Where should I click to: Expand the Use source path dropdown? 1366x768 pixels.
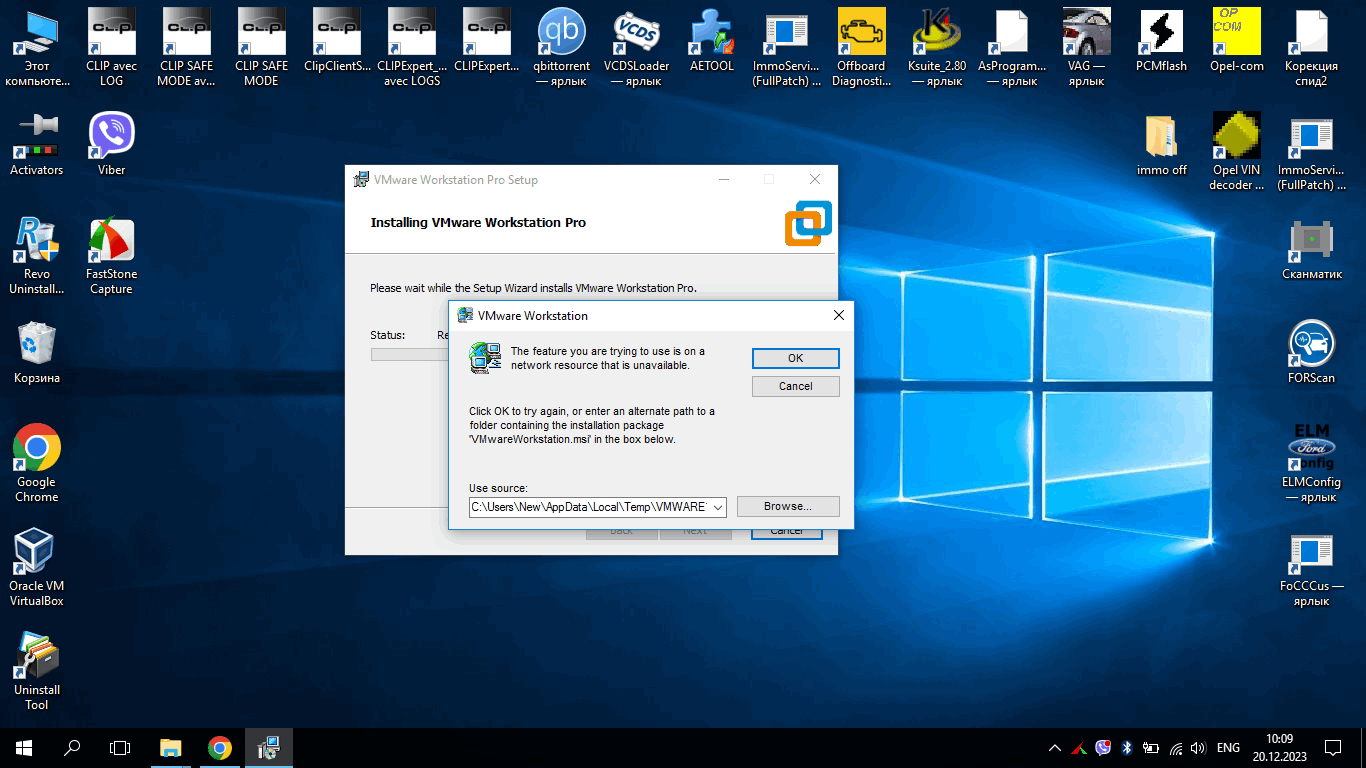pyautogui.click(x=717, y=507)
